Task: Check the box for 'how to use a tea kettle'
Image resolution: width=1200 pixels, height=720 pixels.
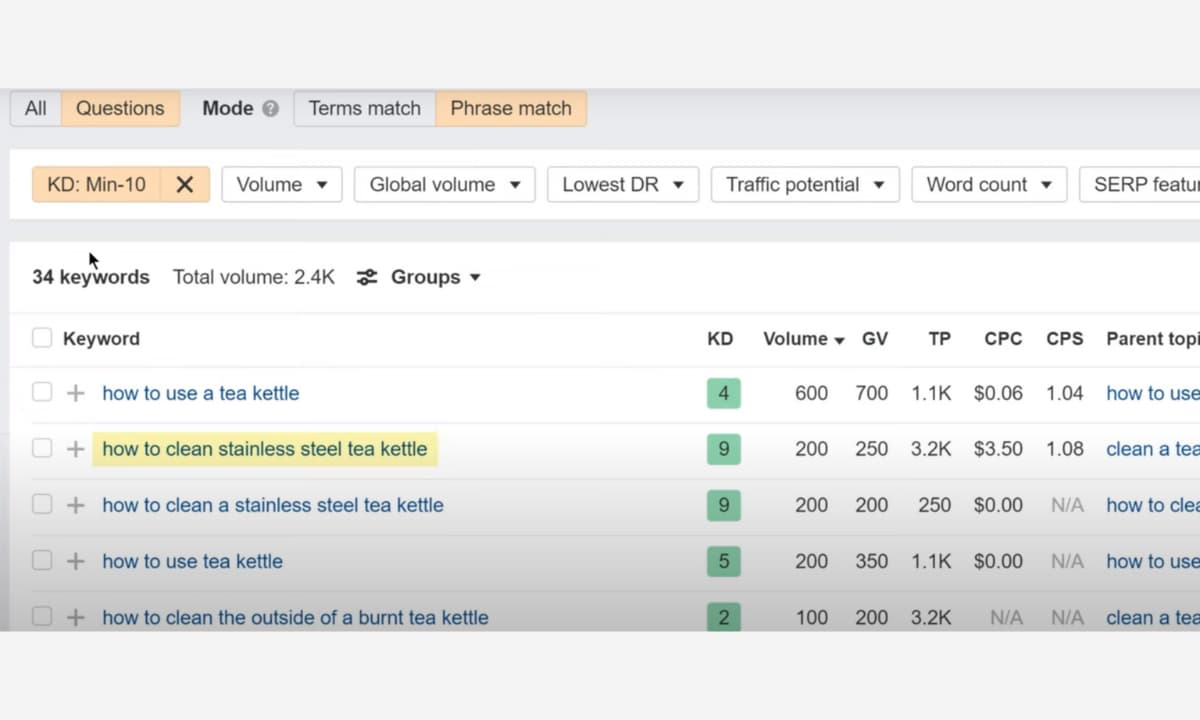Action: tap(42, 393)
